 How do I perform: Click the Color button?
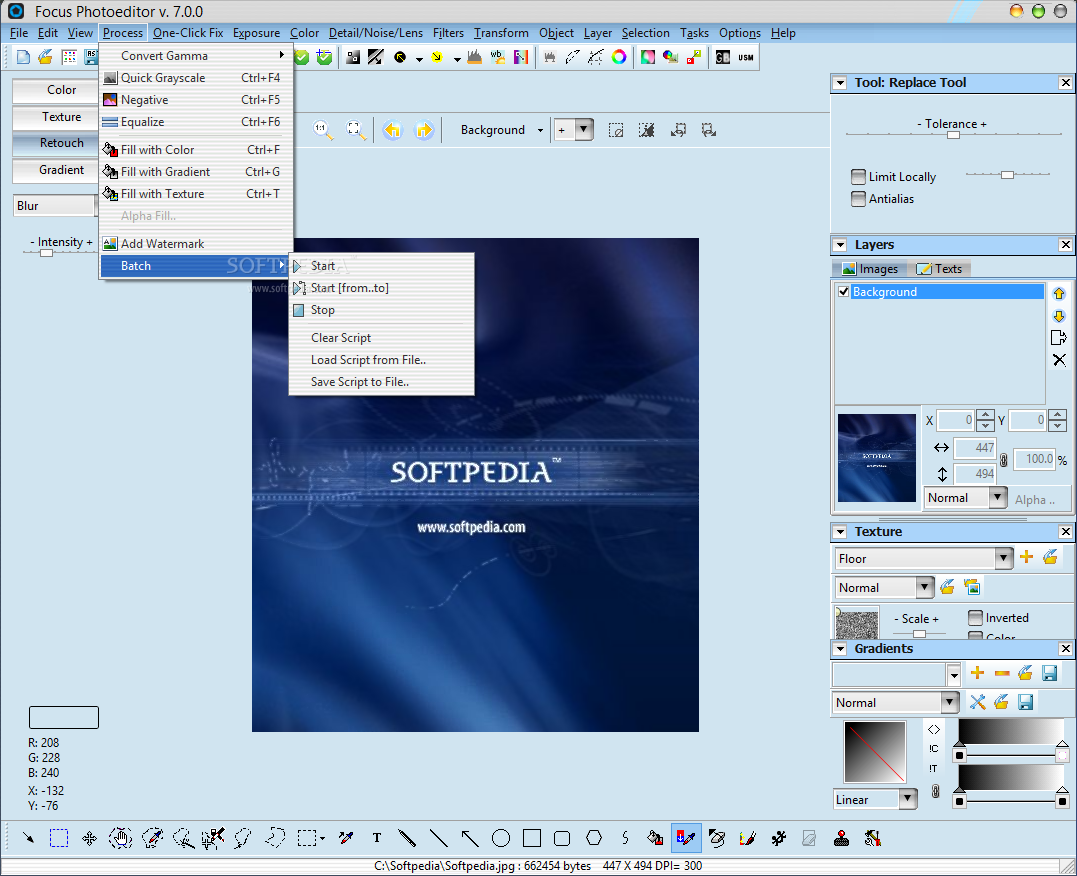(x=55, y=90)
